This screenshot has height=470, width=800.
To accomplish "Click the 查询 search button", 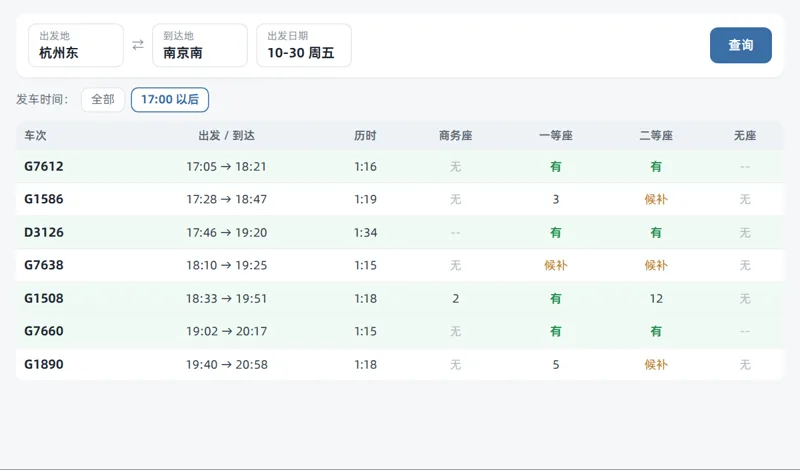I will click(740, 45).
